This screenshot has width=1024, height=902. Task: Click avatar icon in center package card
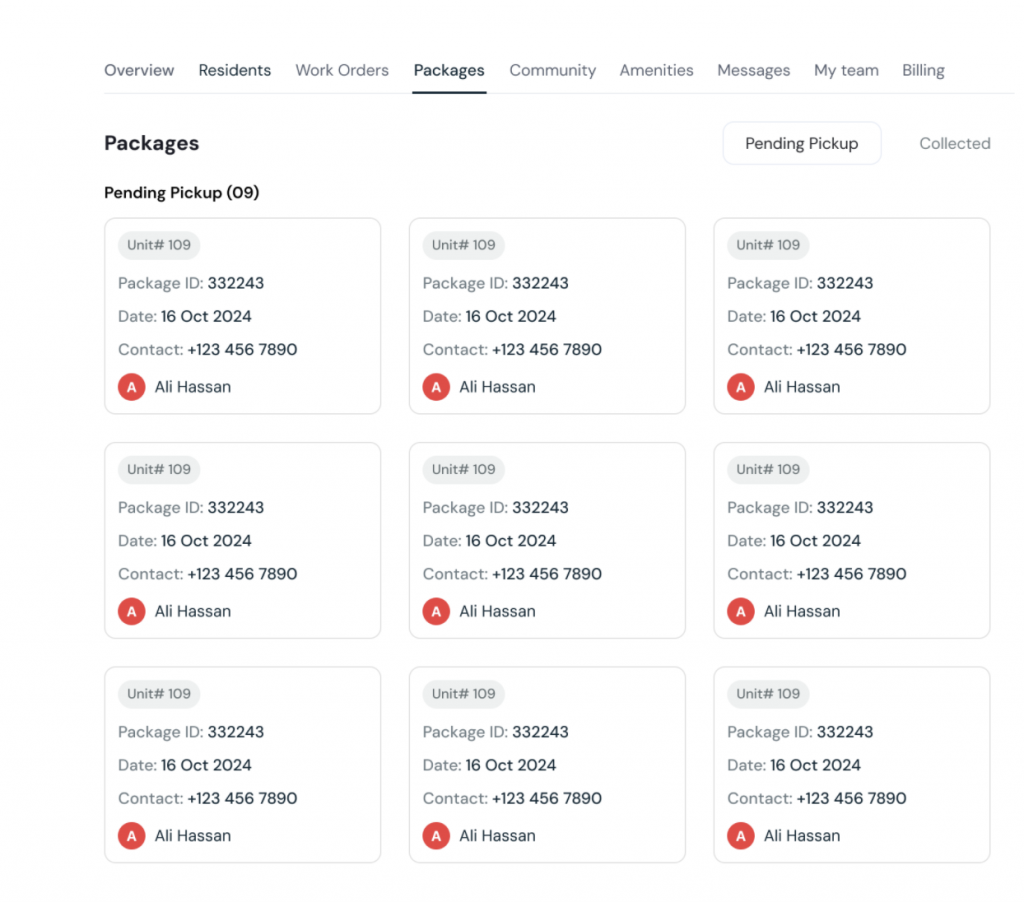436,611
